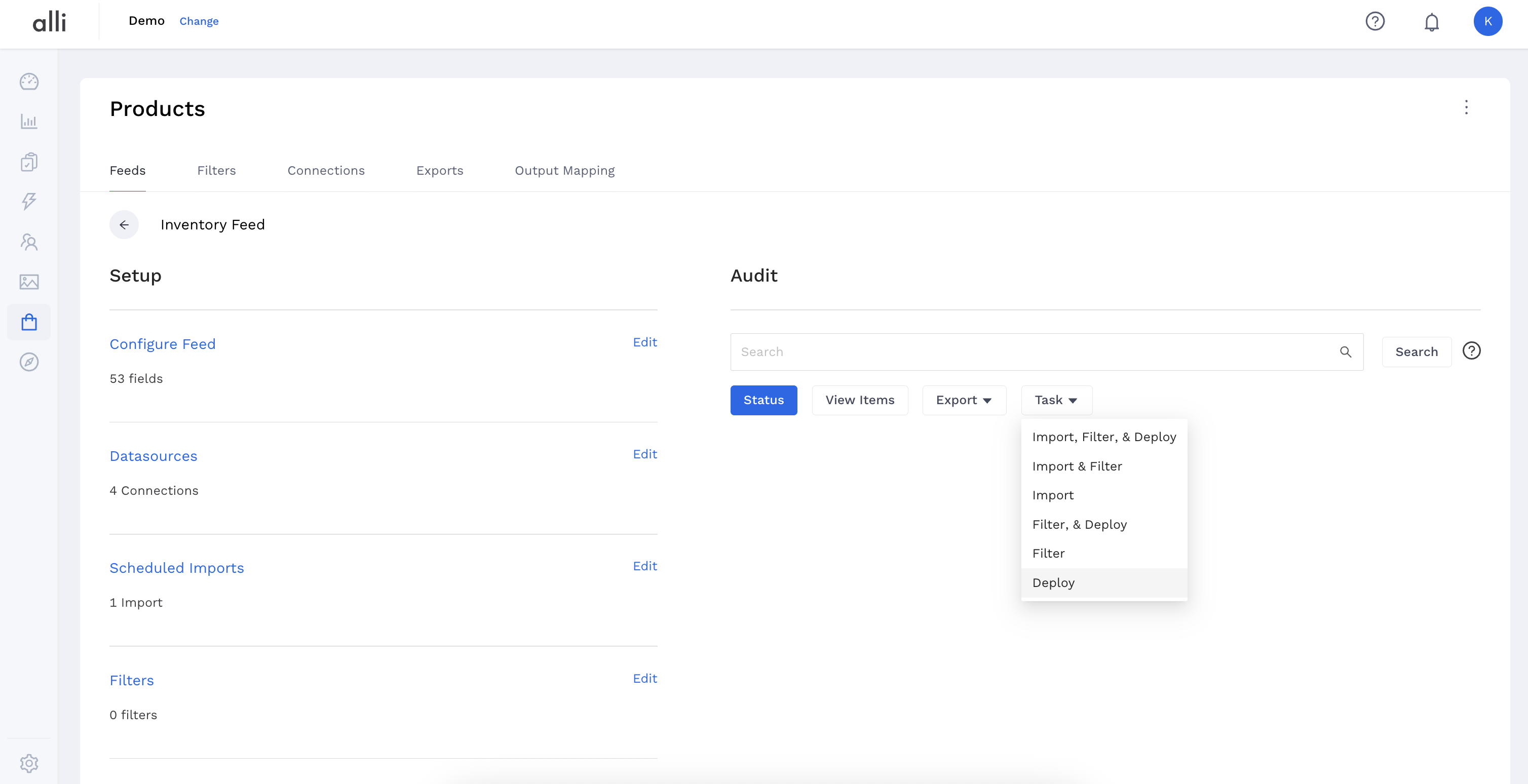Click the notifications bell icon
This screenshot has width=1528, height=784.
[1431, 22]
